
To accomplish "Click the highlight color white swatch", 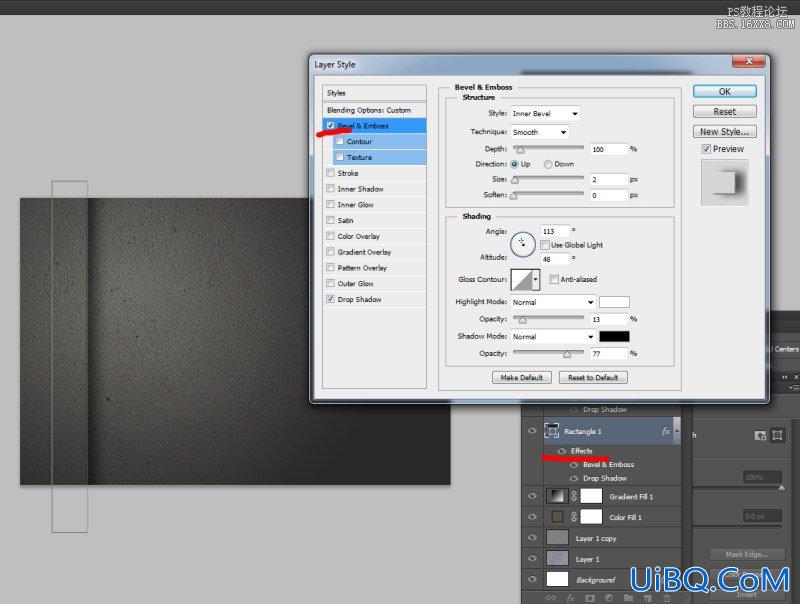I will (614, 302).
